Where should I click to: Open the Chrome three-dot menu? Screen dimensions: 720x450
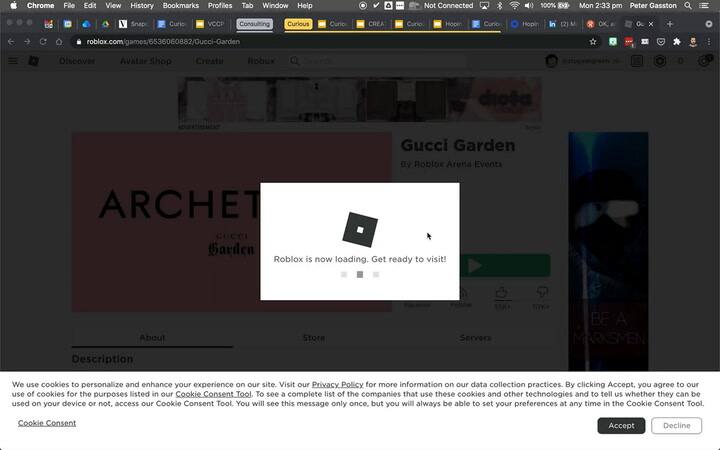[709, 42]
